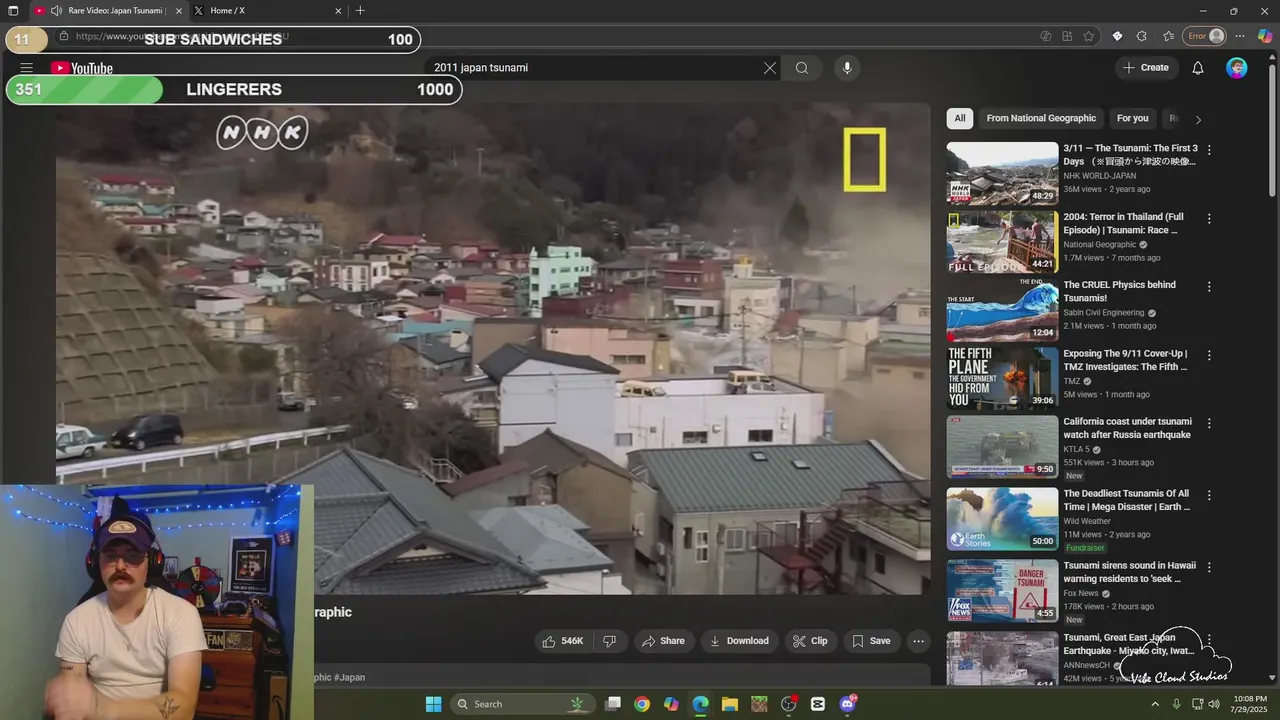1280x720 pixels.
Task: Open options for CRUEL Physics behind Tsunamis video
Action: click(1209, 287)
